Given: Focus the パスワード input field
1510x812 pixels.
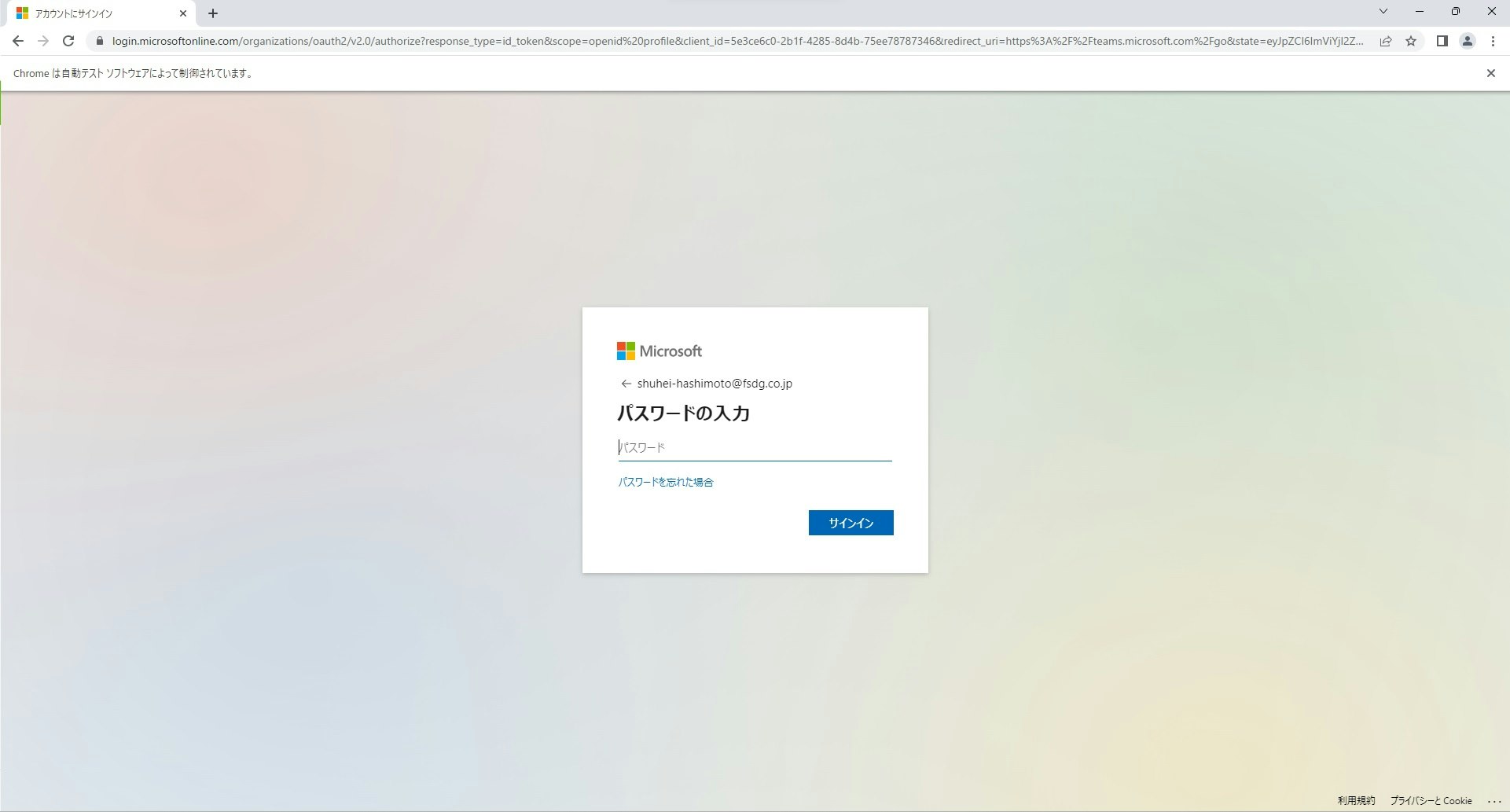Looking at the screenshot, I should click(755, 447).
